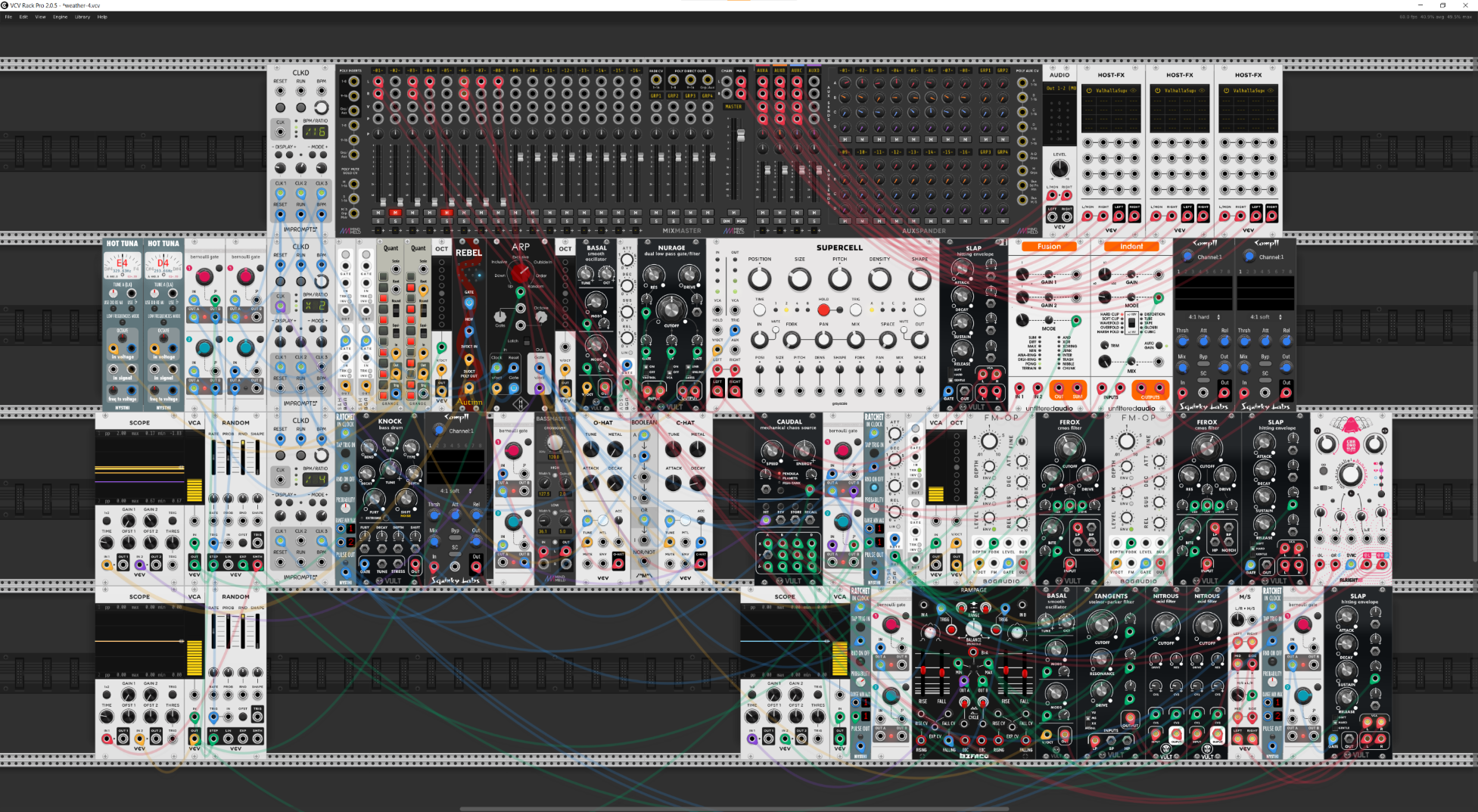Click the AUDIO module LEVEL knob
The height and width of the screenshot is (812, 1478).
tap(1059, 168)
